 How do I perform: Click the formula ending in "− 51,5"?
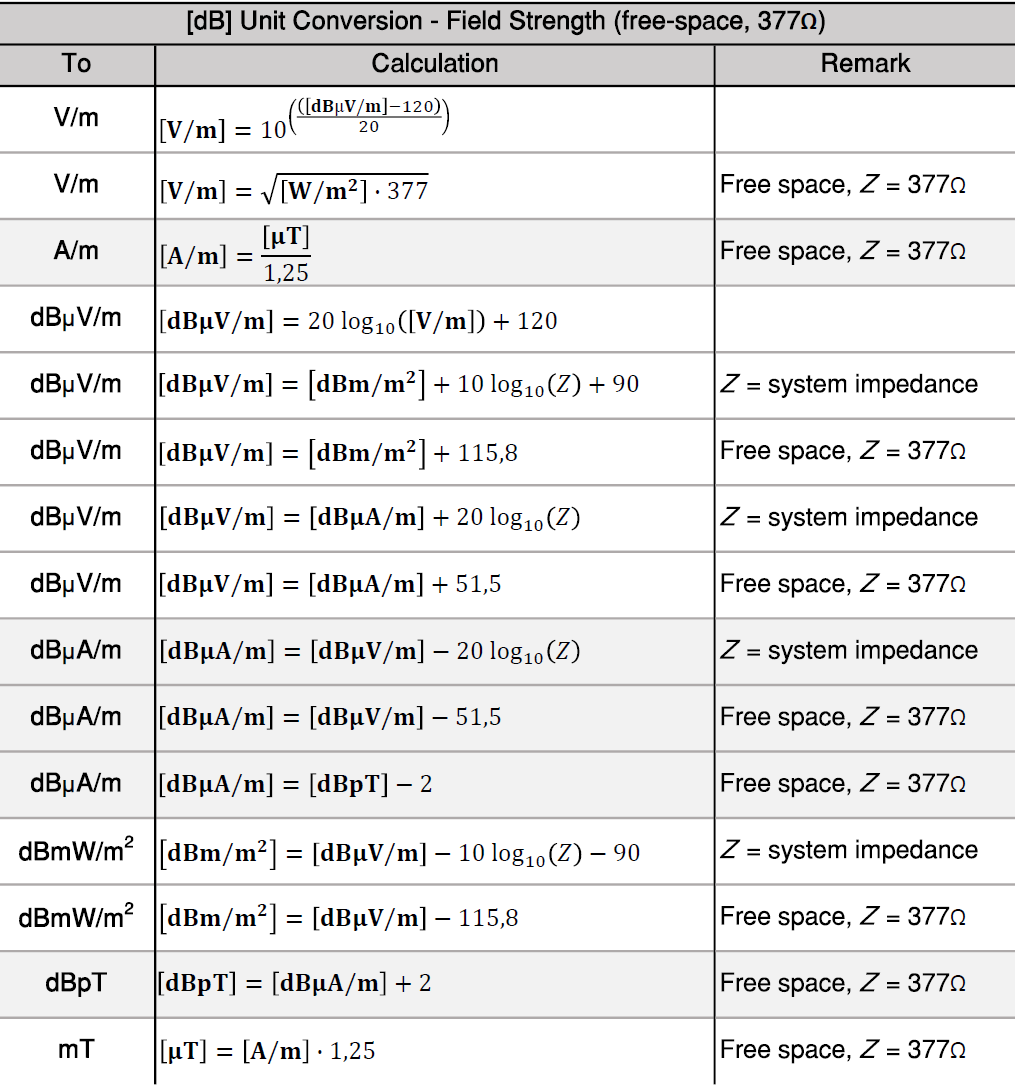coord(330,717)
